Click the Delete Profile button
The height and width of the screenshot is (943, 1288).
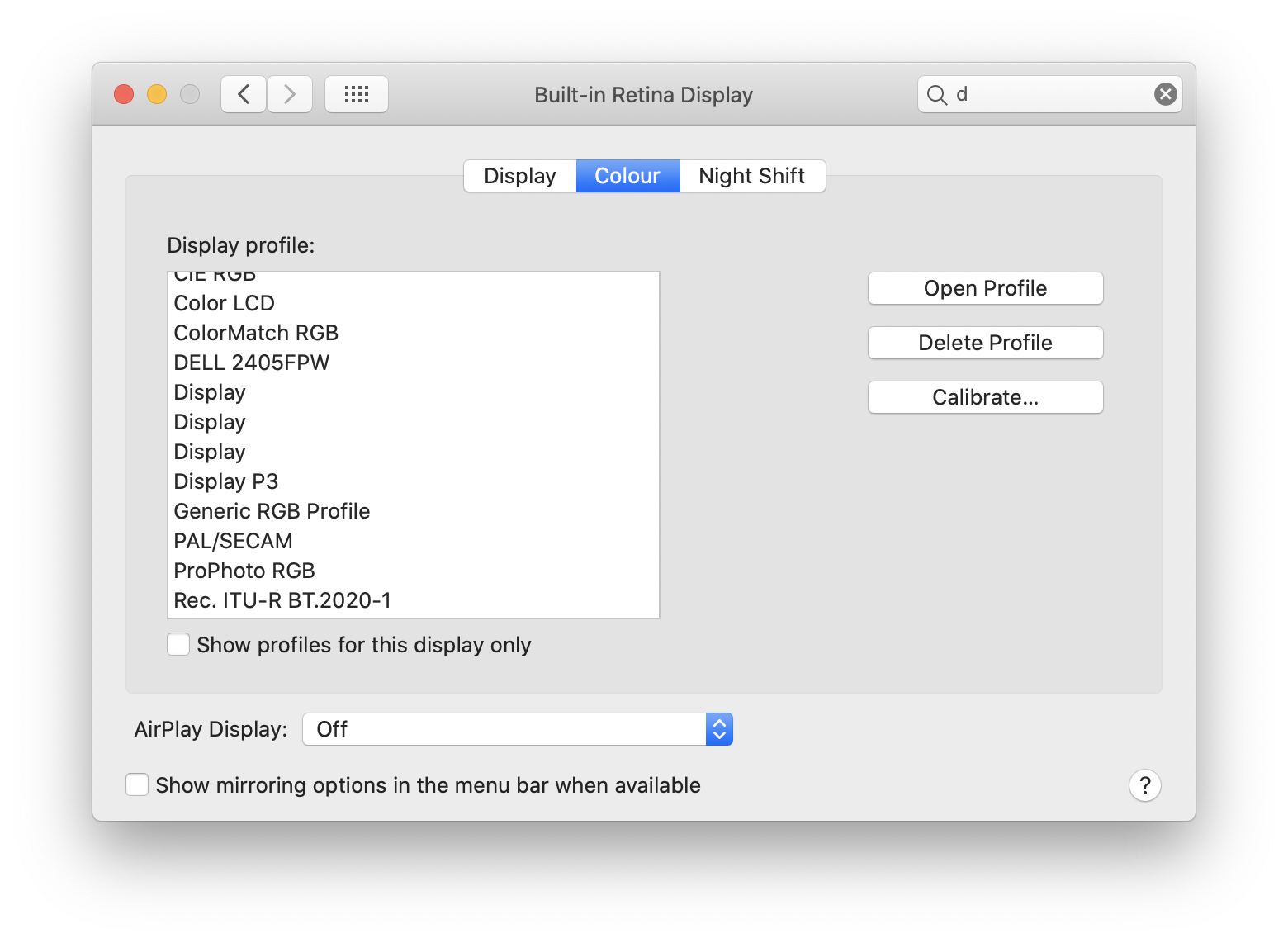pyautogui.click(x=986, y=343)
